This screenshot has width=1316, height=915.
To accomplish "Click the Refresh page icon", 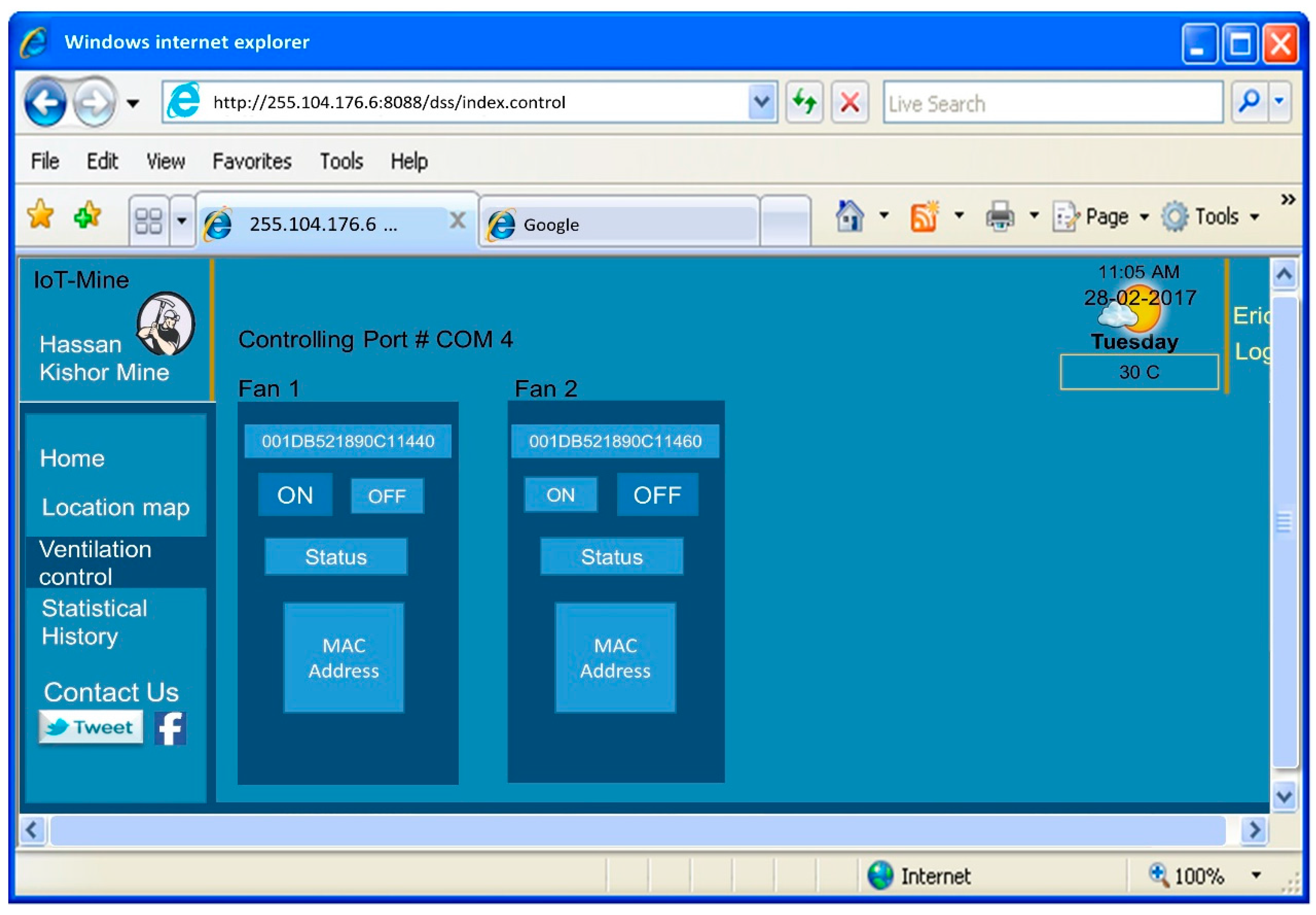I will coord(804,103).
